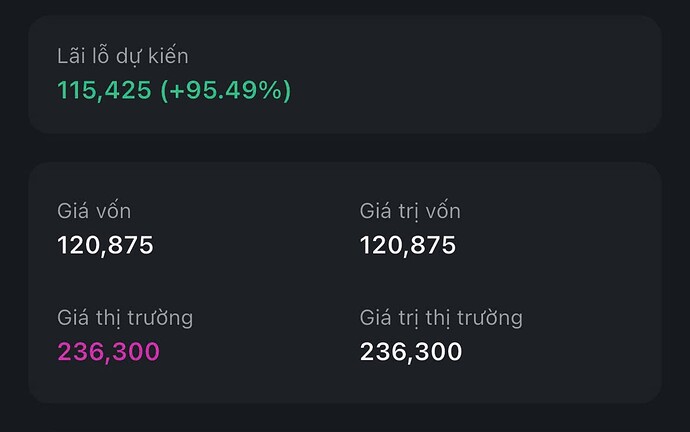
Task: Click the word "Lãi" in the top card
Action: click(72, 57)
